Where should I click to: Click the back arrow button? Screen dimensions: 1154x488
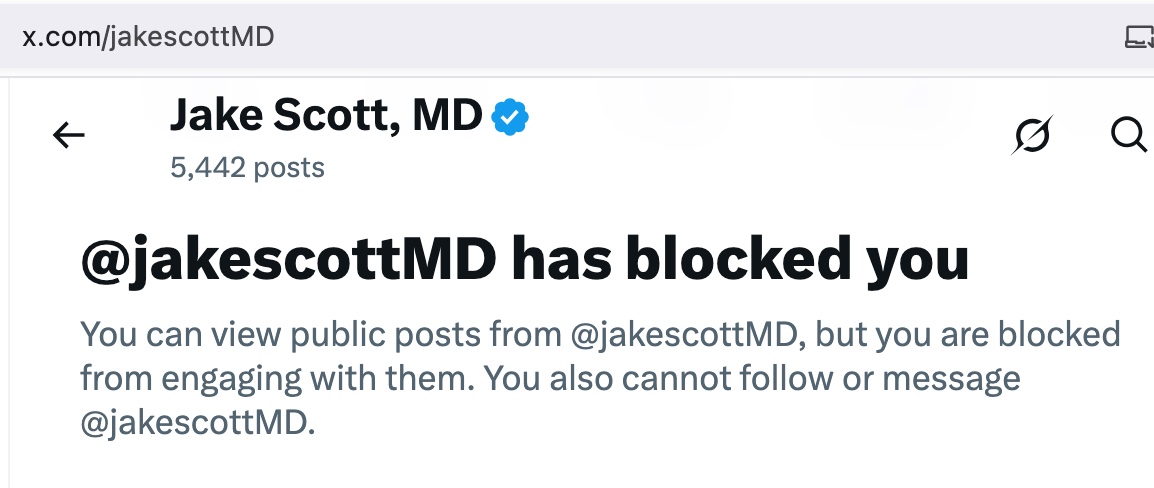pyautogui.click(x=69, y=135)
